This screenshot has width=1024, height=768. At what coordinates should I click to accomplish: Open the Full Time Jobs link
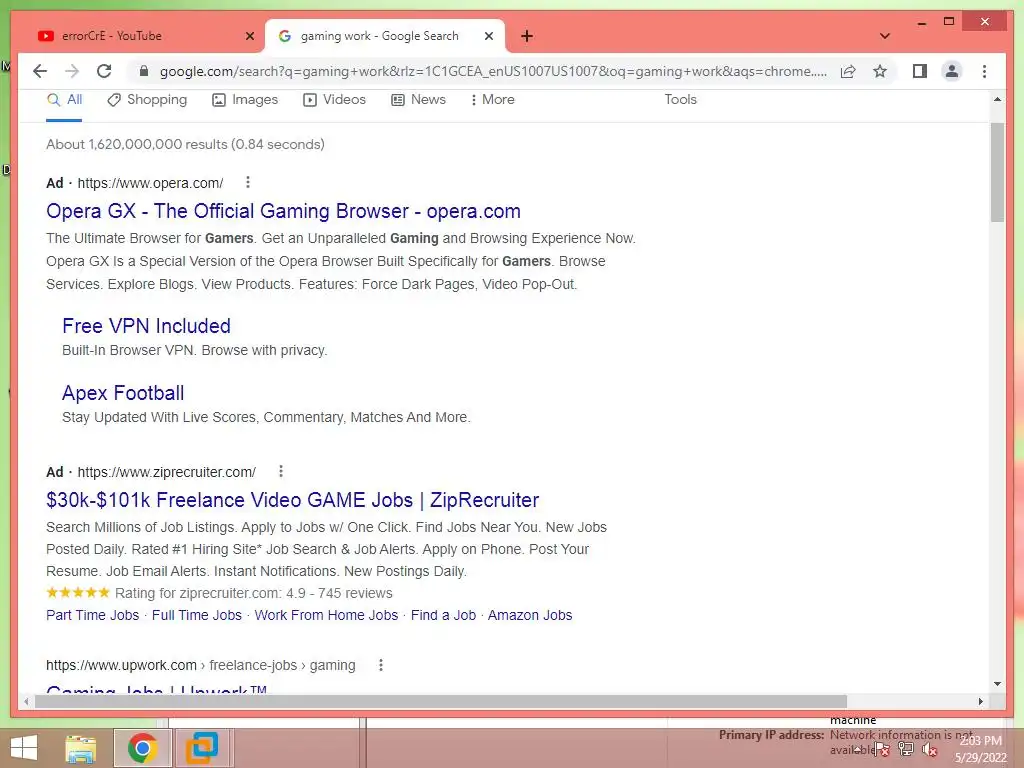(197, 615)
